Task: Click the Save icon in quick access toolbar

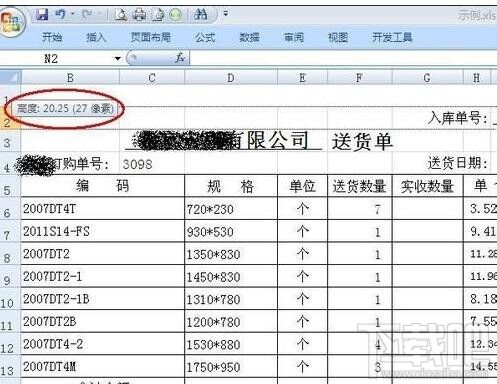Action: coord(42,15)
